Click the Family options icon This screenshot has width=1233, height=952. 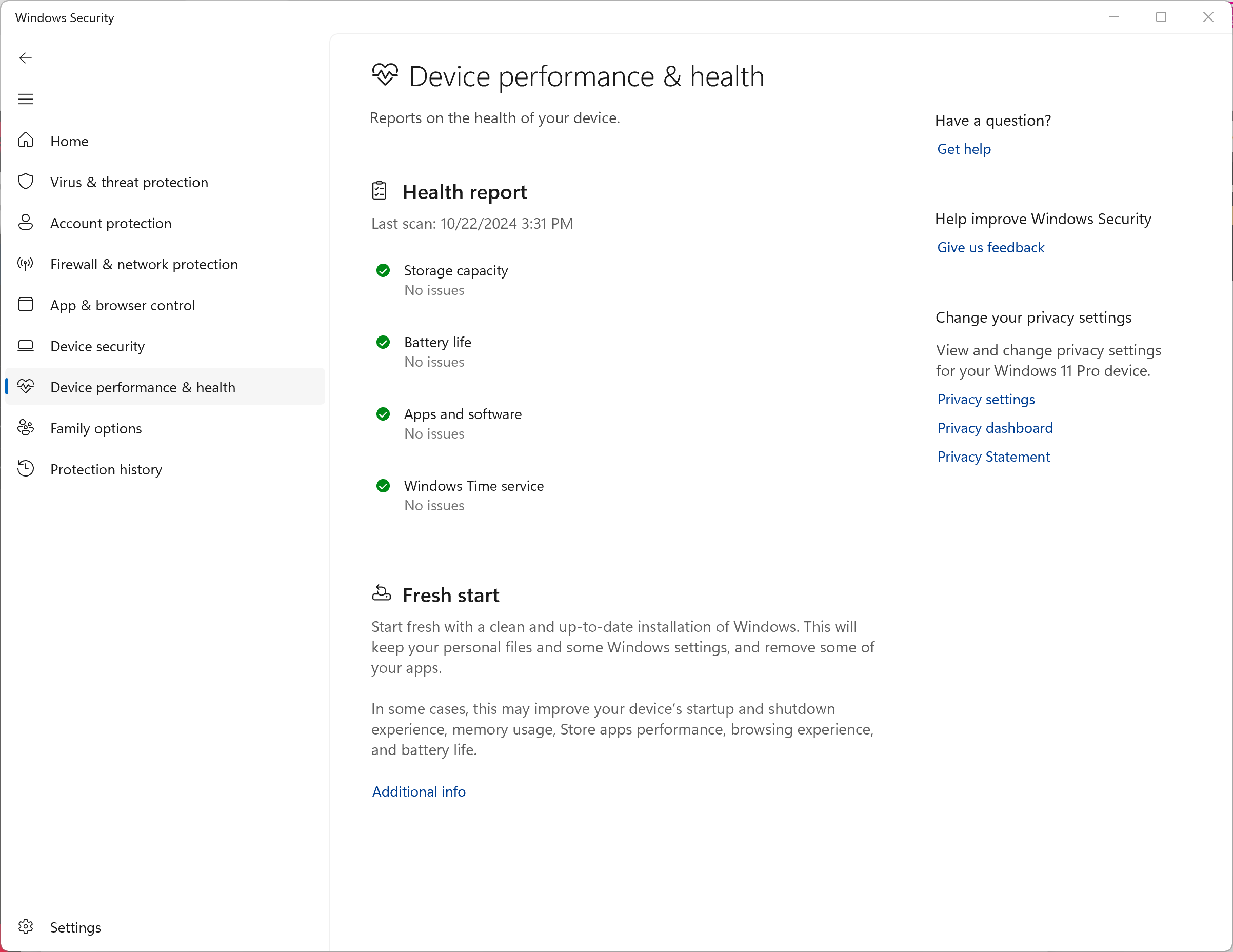(x=28, y=427)
